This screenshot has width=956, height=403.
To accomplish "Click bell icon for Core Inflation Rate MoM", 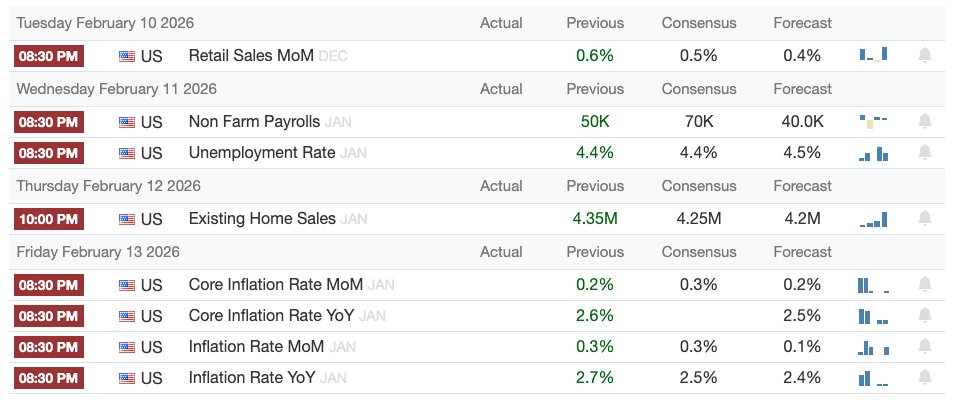I will click(x=924, y=284).
